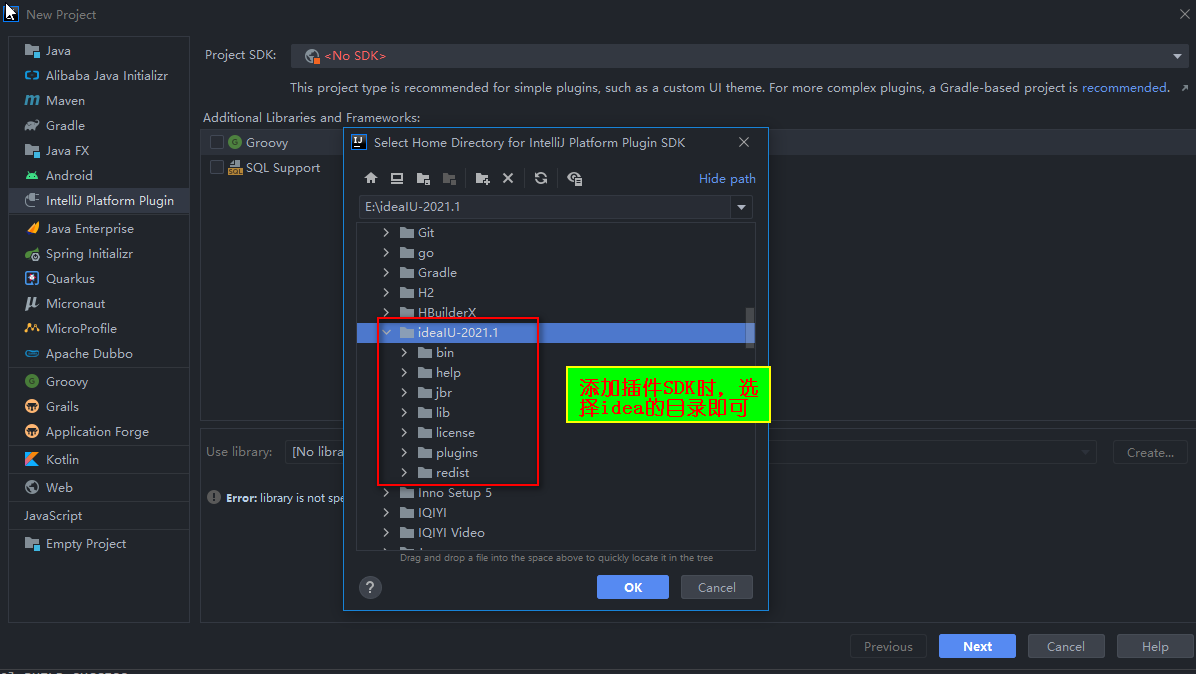Select Android project type
Image resolution: width=1196 pixels, height=674 pixels.
[x=99, y=175]
